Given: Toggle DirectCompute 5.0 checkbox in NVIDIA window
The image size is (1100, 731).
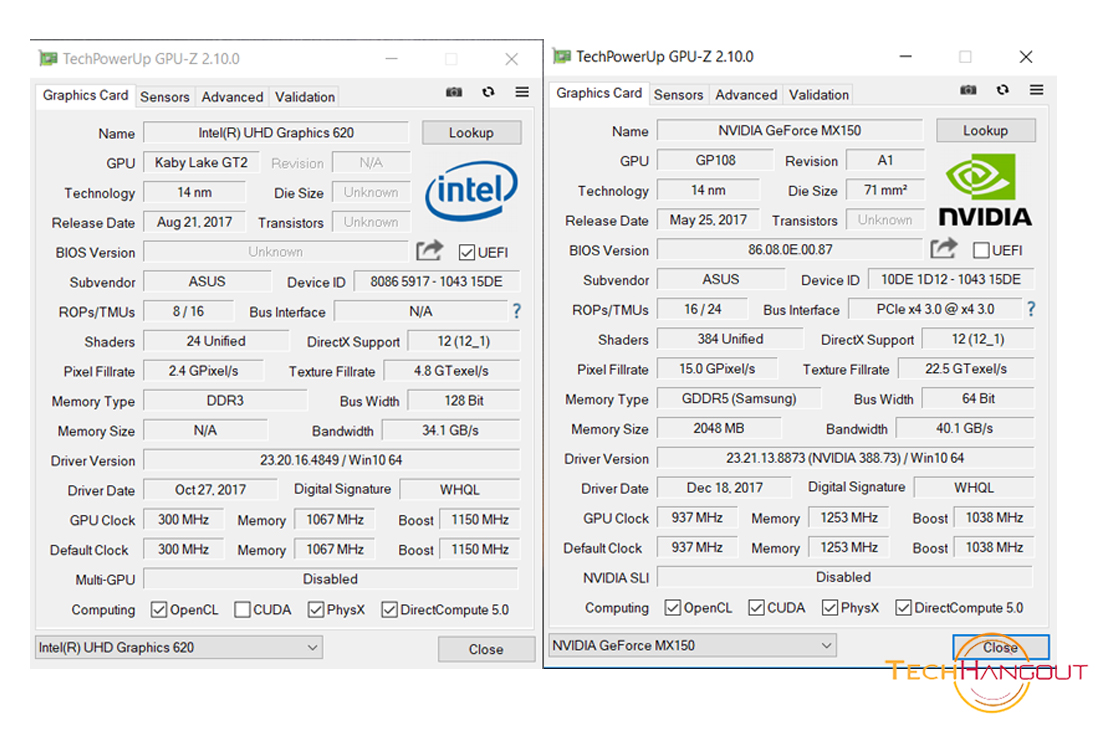Looking at the screenshot, I should [904, 608].
